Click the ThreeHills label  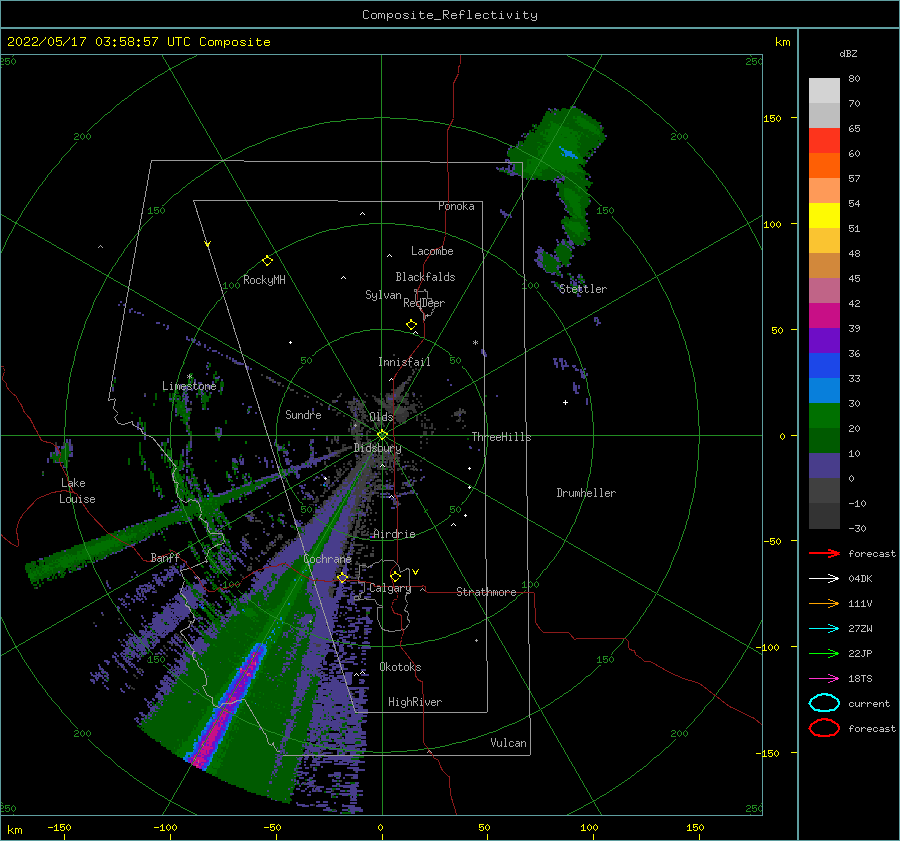[x=501, y=437]
